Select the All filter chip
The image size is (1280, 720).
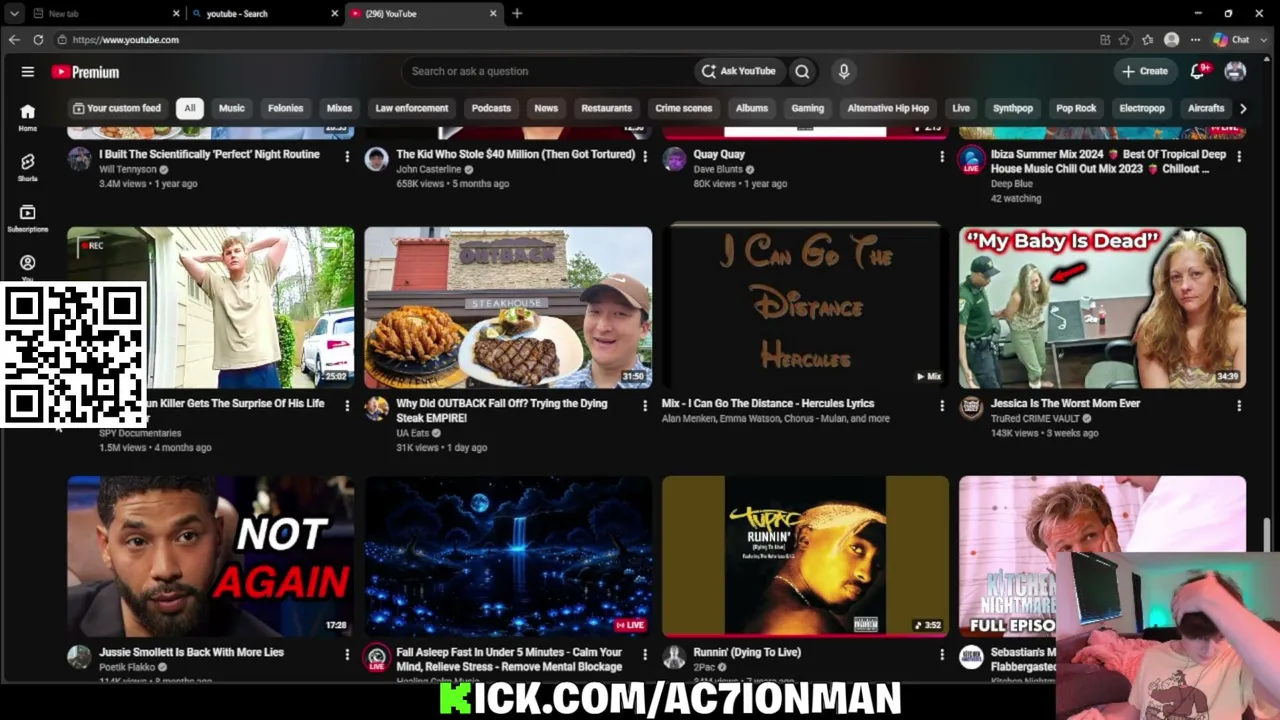(189, 108)
